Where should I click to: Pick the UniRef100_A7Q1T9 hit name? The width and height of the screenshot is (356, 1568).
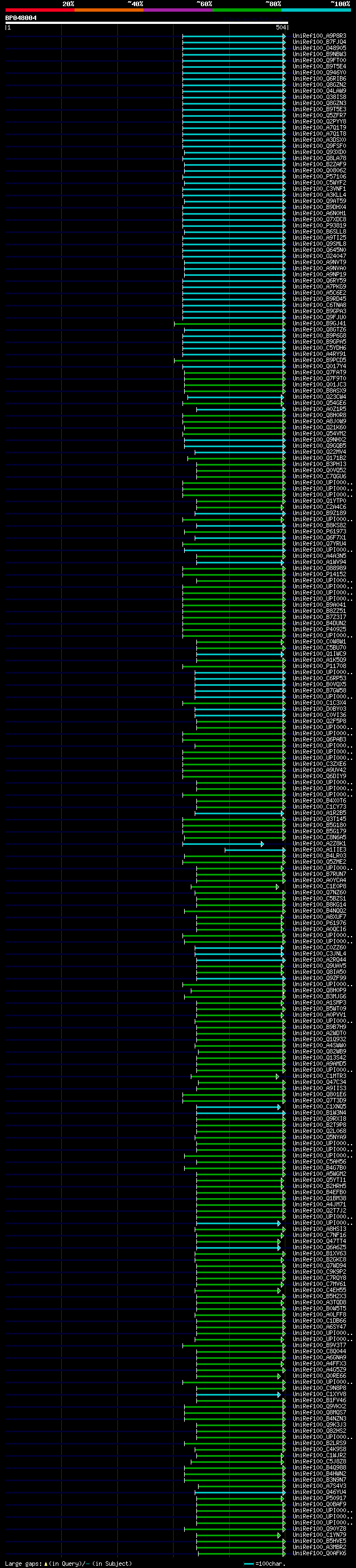pos(319,128)
